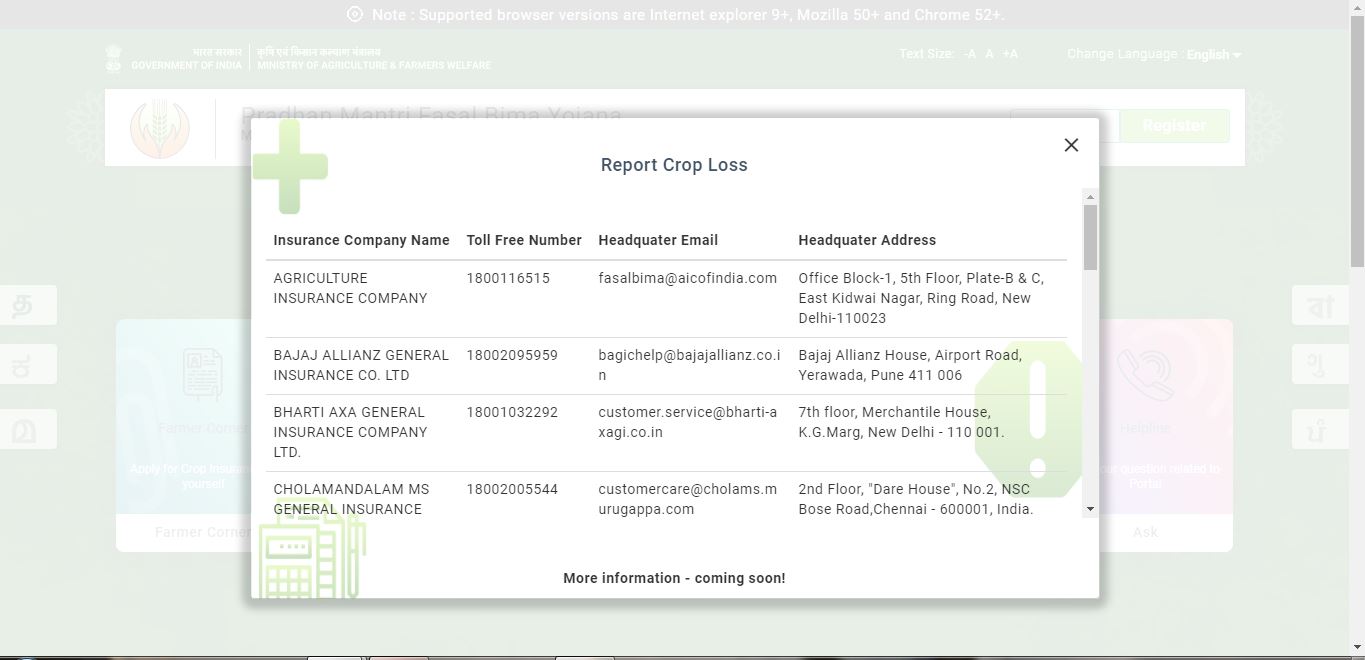
Task: Switch to the Farmer Corner tab
Action: [202, 532]
